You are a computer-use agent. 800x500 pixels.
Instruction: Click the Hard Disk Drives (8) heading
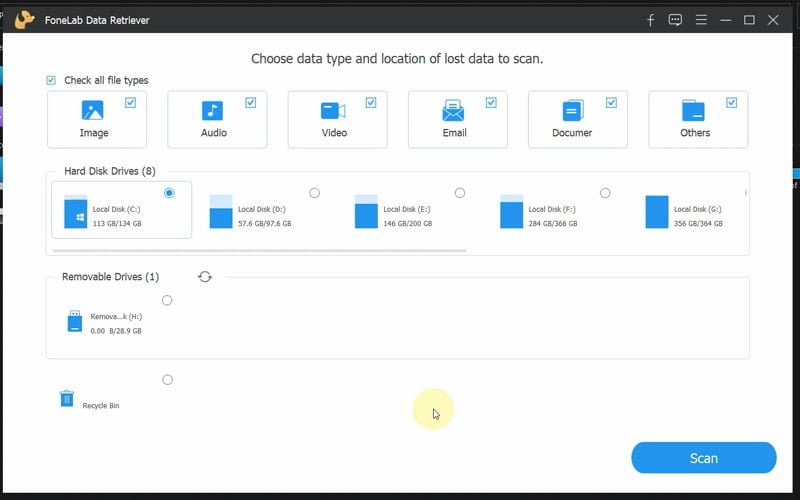(x=110, y=171)
